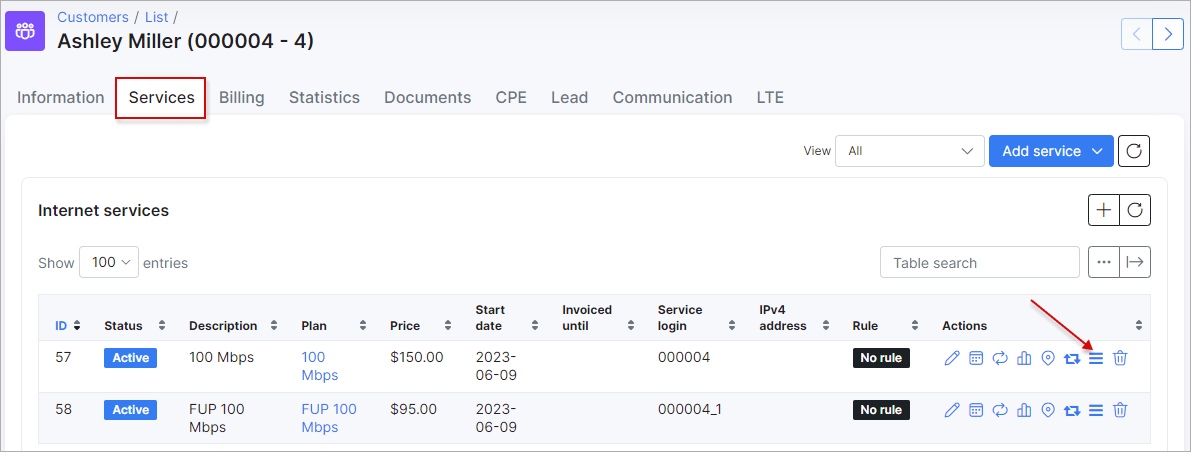Image resolution: width=1191 pixels, height=452 pixels.
Task: Edit service 57 with pencil icon
Action: (952, 358)
